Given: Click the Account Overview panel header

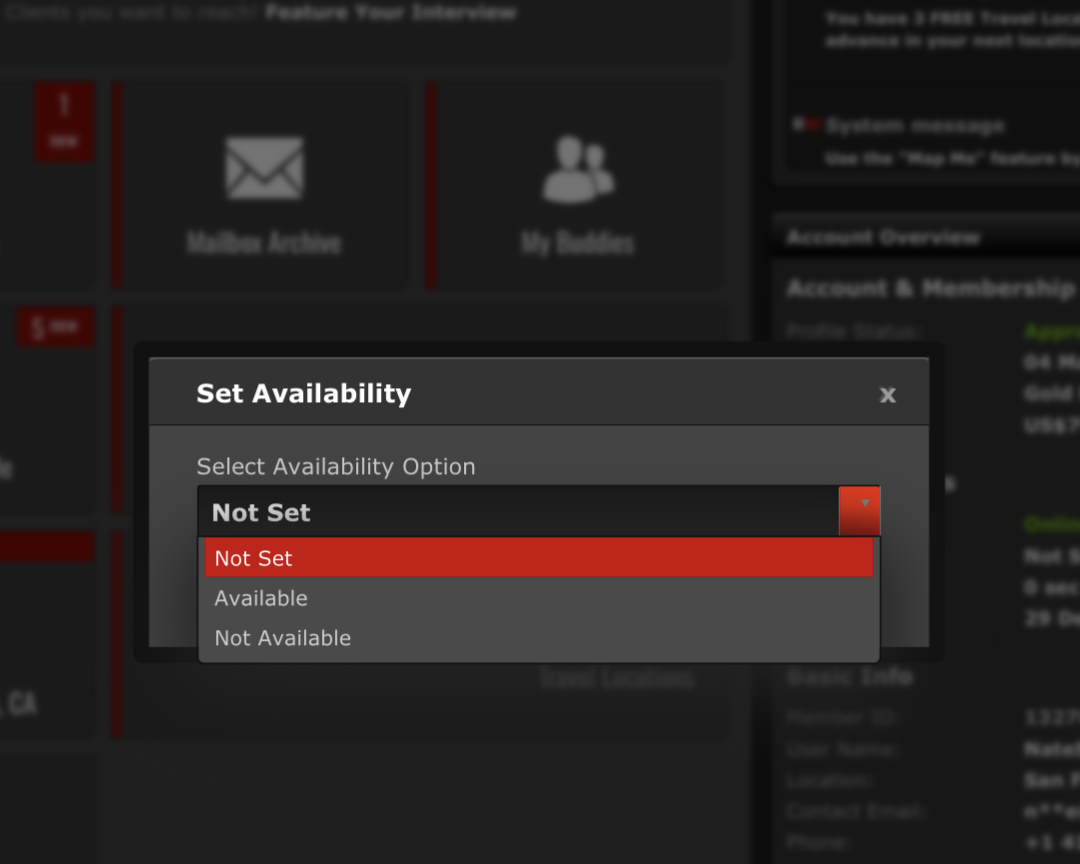Looking at the screenshot, I should [x=884, y=238].
